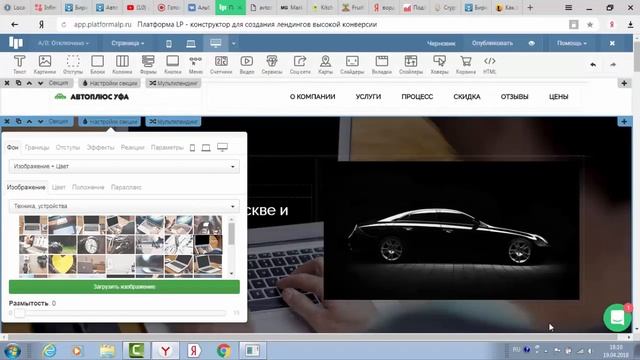This screenshot has height=360, width=640.
Task: Switch to the Фон tab
Action: click(13, 147)
